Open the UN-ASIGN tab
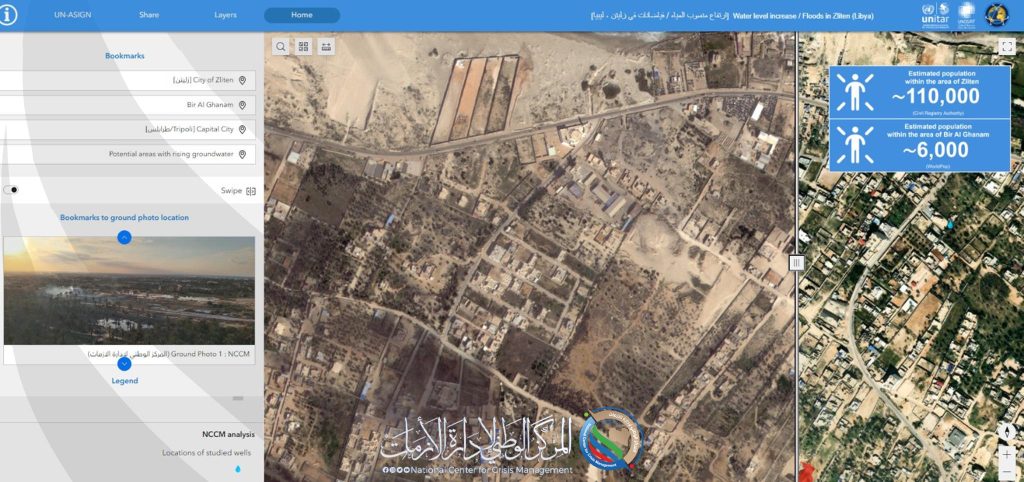1024x482 pixels. click(71, 15)
